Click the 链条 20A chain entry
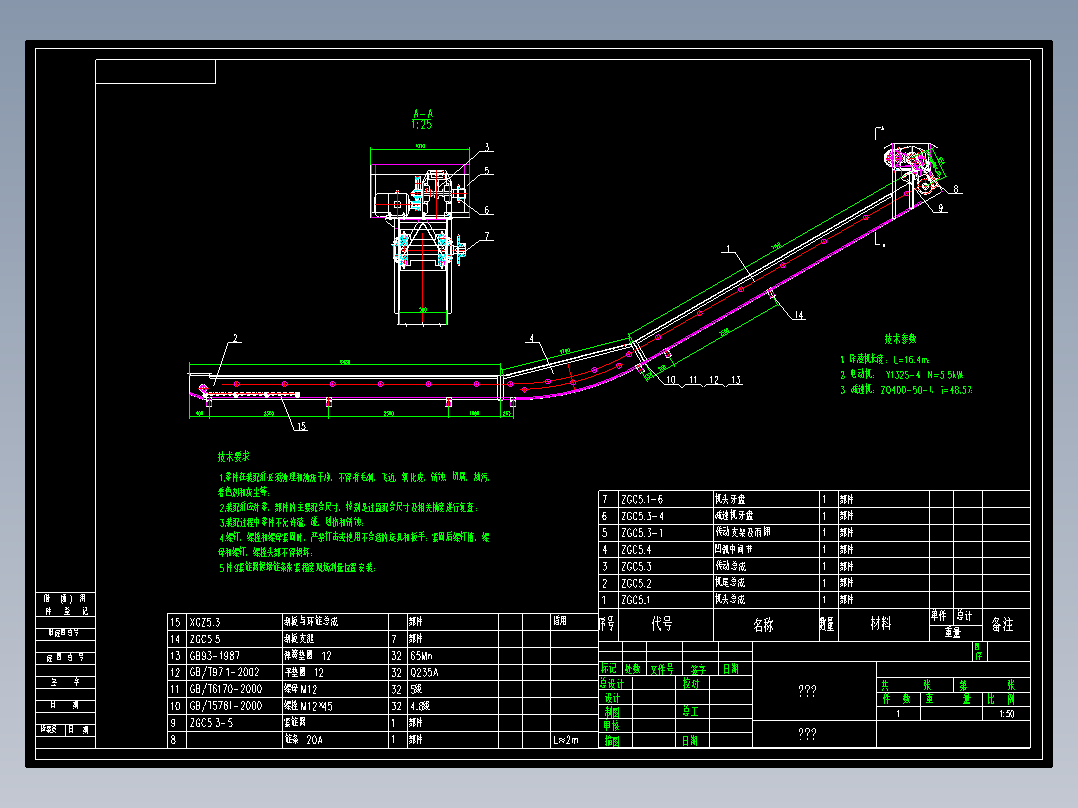Screen dimensions: 1078x808 click(303, 740)
